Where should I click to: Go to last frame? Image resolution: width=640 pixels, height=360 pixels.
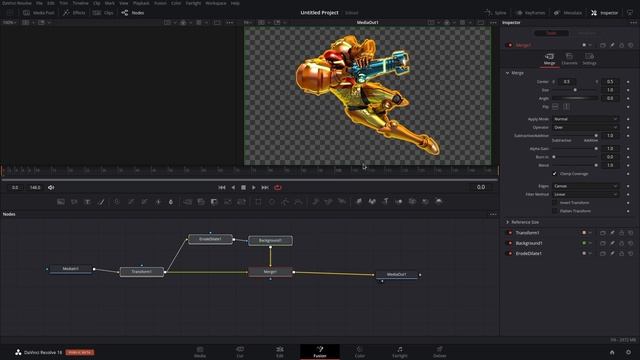point(265,187)
